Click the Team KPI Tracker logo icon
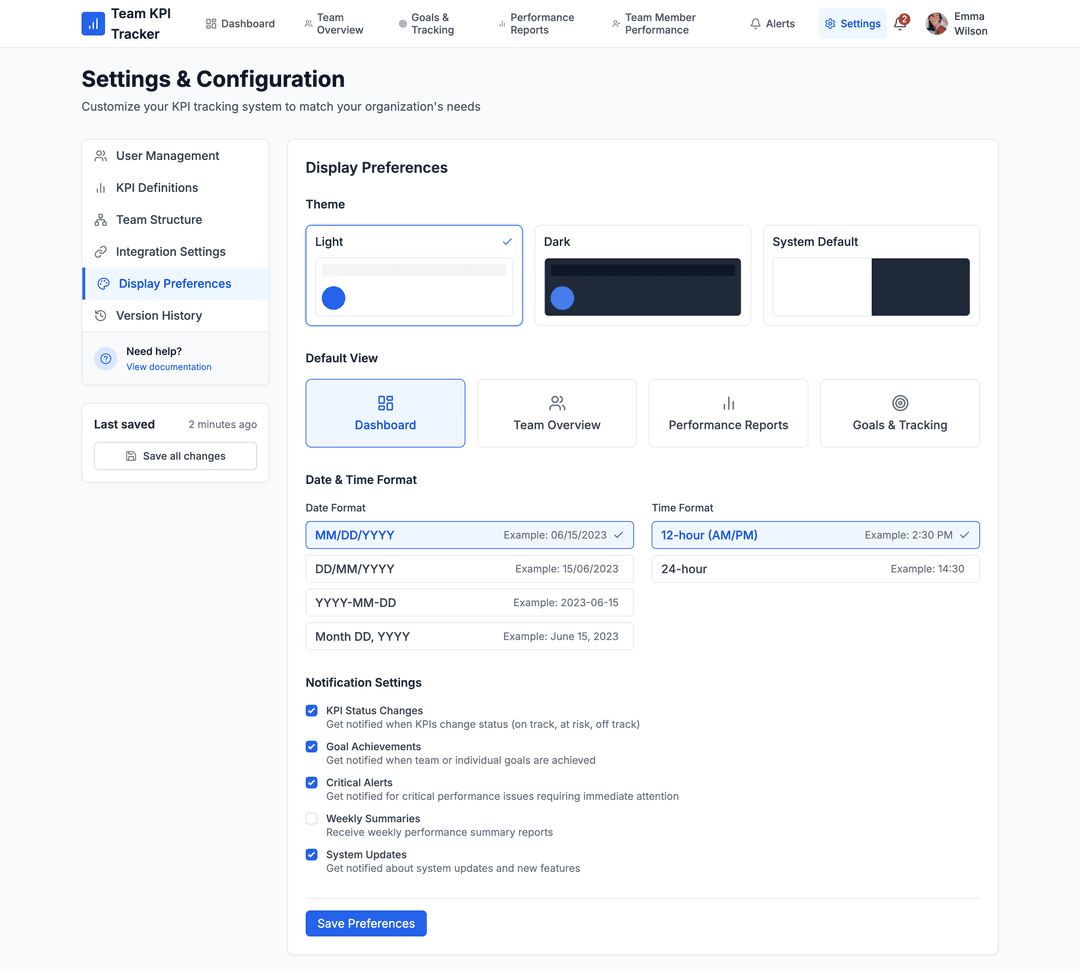The height and width of the screenshot is (973, 1080). [x=93, y=23]
